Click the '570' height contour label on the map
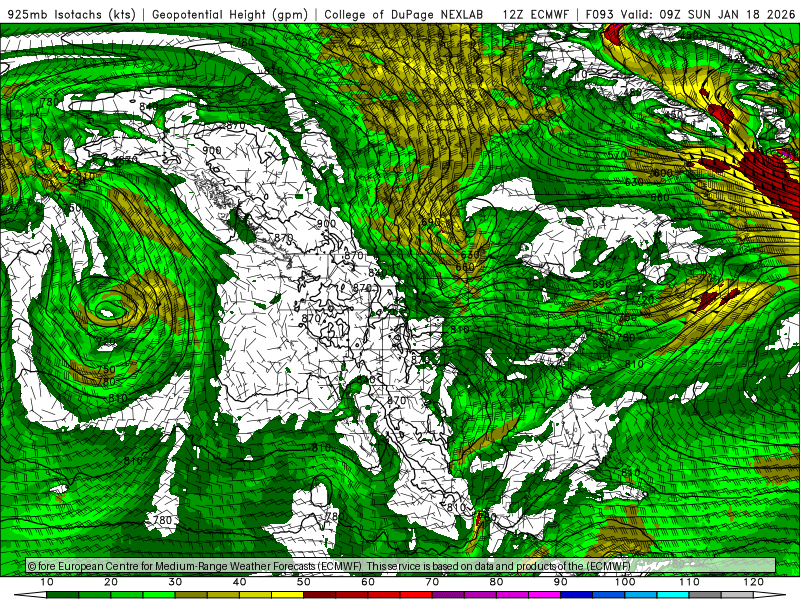Viewport: 800px width, 600px height. (617, 155)
